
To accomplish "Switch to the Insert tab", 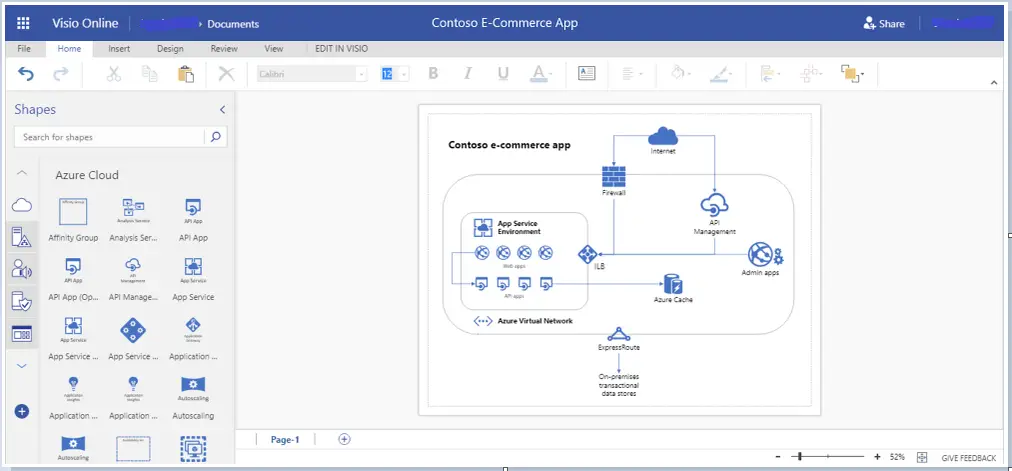I will click(x=119, y=48).
